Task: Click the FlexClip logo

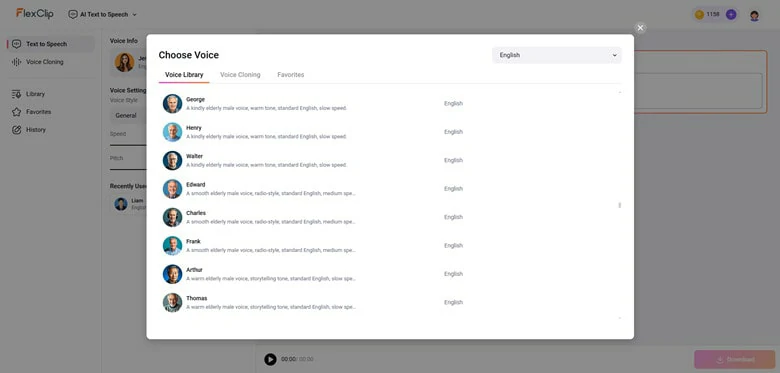Action: tap(34, 14)
